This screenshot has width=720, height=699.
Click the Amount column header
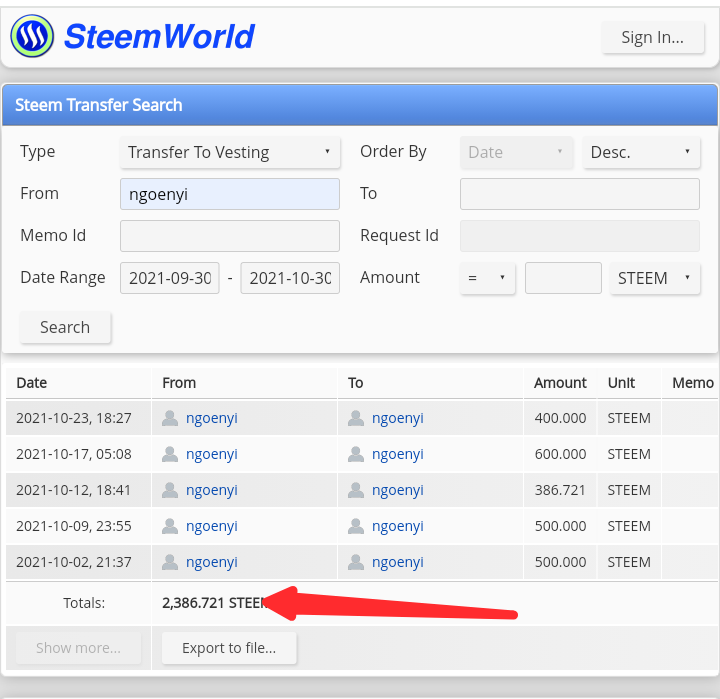(x=560, y=383)
